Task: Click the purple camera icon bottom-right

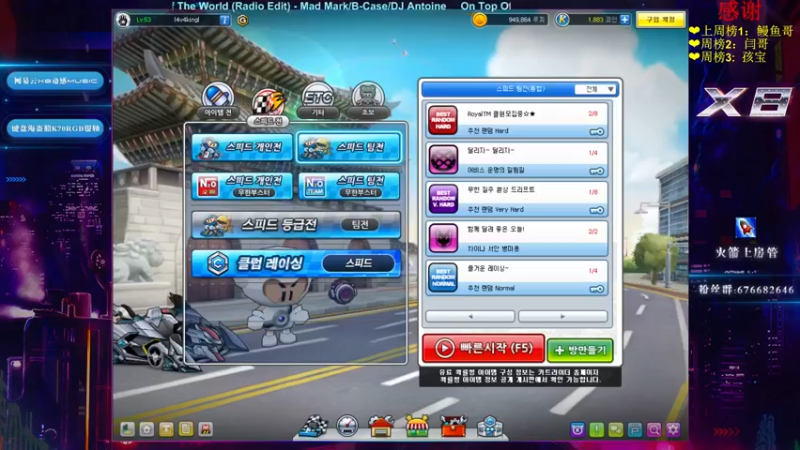Action: [577, 430]
